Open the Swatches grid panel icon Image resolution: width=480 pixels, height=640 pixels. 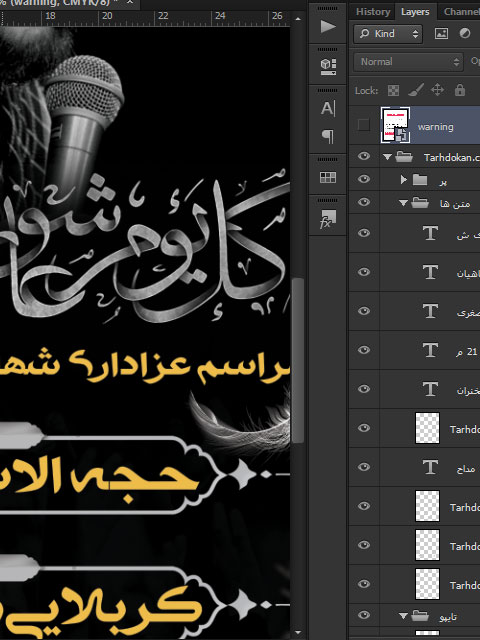[328, 177]
